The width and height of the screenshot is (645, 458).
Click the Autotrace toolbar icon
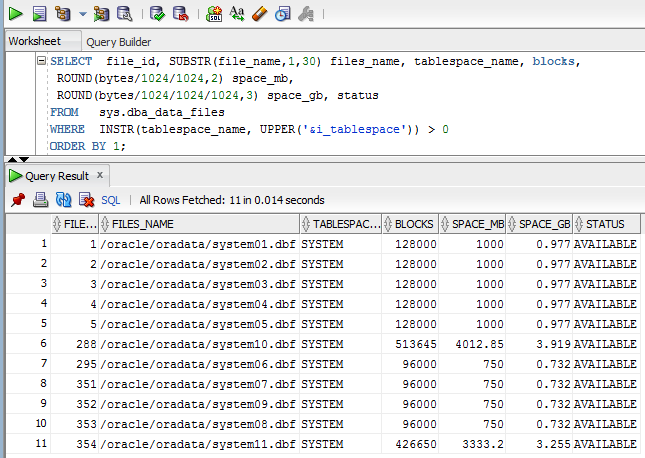(x=101, y=14)
